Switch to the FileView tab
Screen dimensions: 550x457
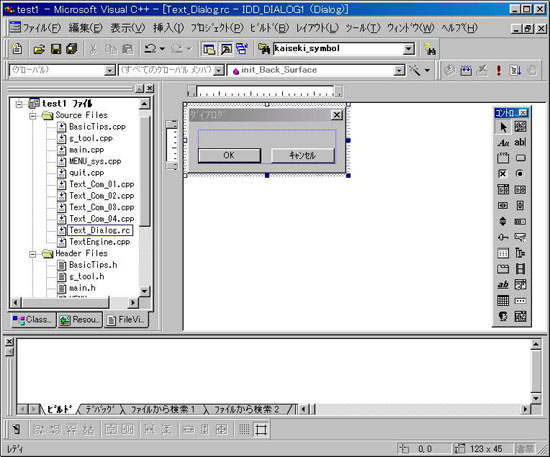pyautogui.click(x=126, y=320)
